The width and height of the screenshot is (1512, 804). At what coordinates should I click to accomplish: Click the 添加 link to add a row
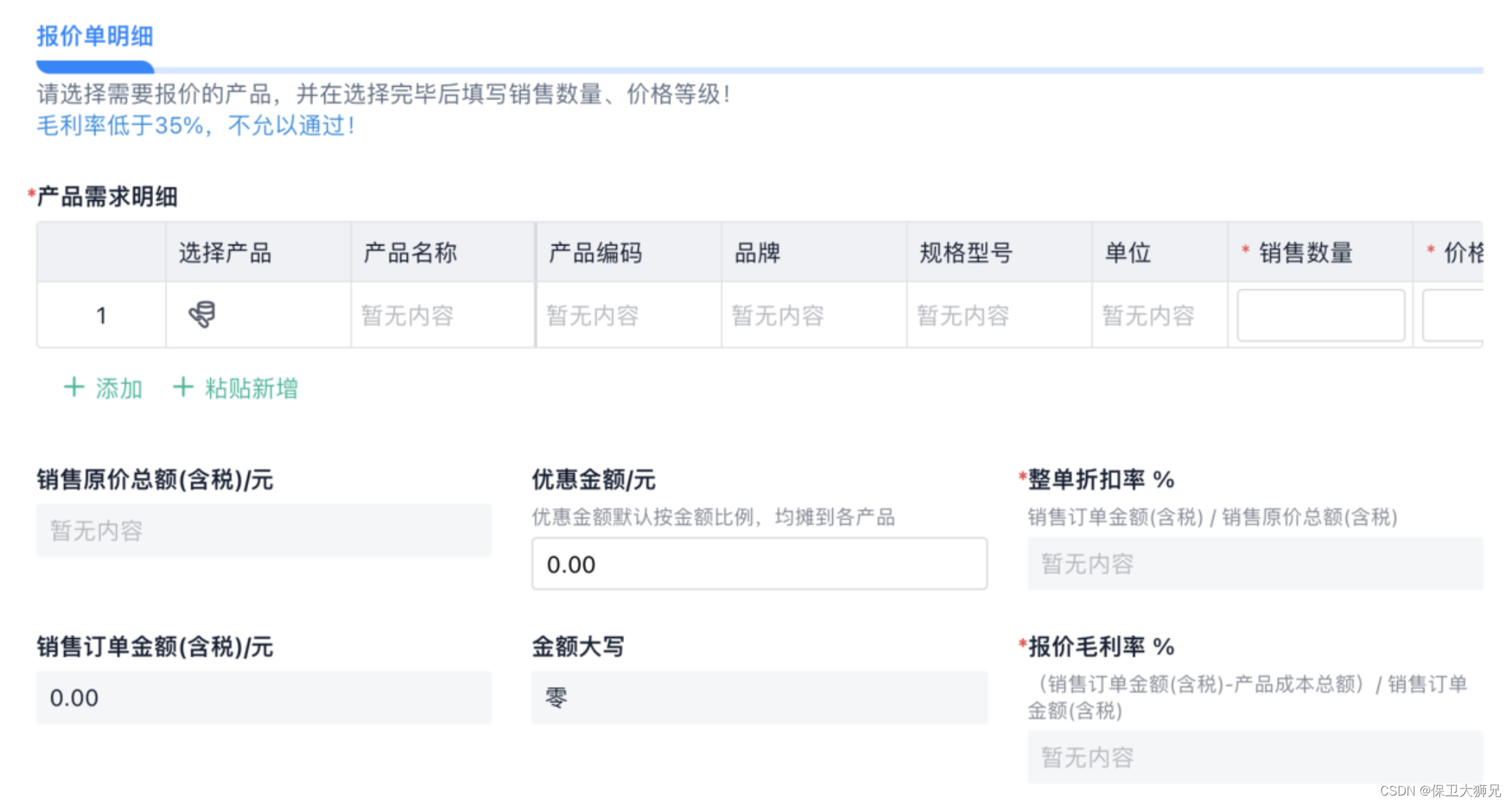point(118,389)
